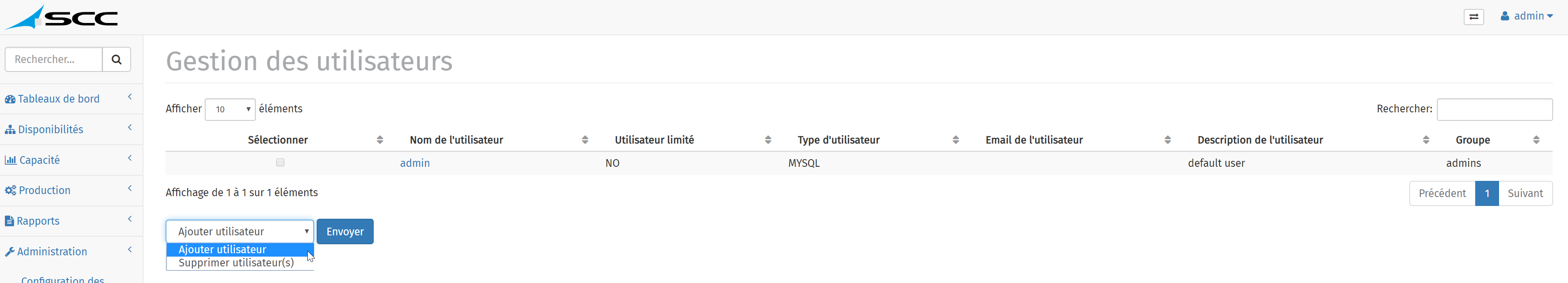Click the swap arrows icon in header
The width and height of the screenshot is (1568, 283).
click(1474, 17)
